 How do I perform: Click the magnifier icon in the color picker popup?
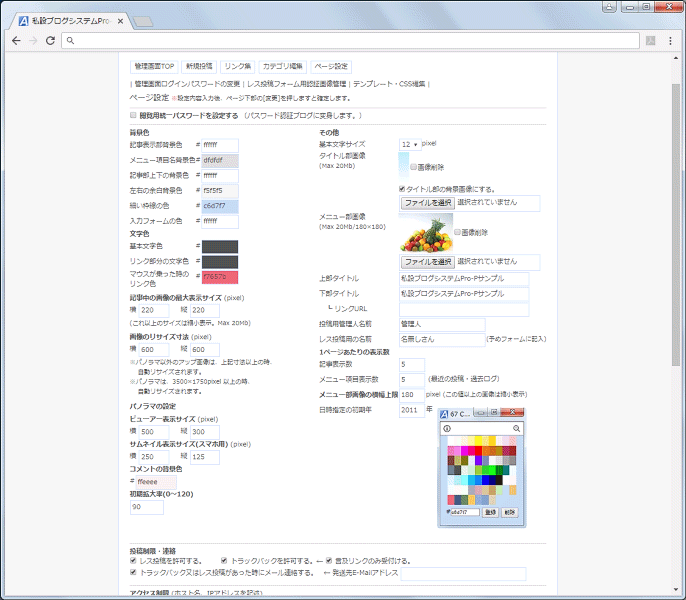click(x=516, y=429)
